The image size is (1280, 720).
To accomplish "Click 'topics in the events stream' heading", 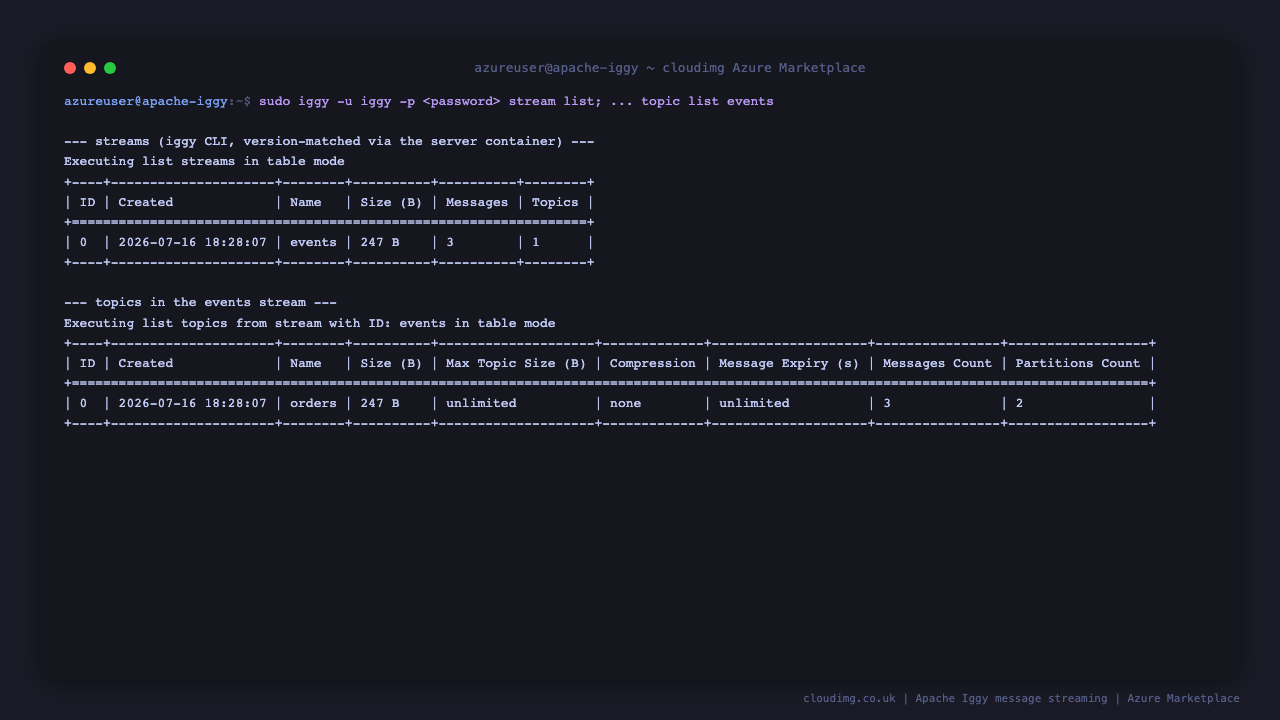I will pyautogui.click(x=200, y=303).
